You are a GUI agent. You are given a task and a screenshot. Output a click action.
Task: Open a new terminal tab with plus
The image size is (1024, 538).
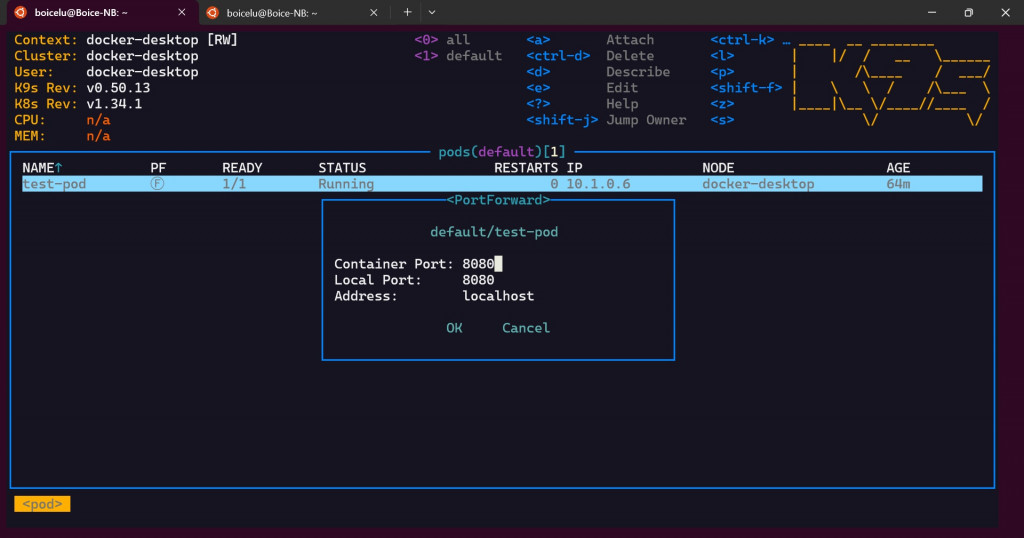(x=408, y=12)
